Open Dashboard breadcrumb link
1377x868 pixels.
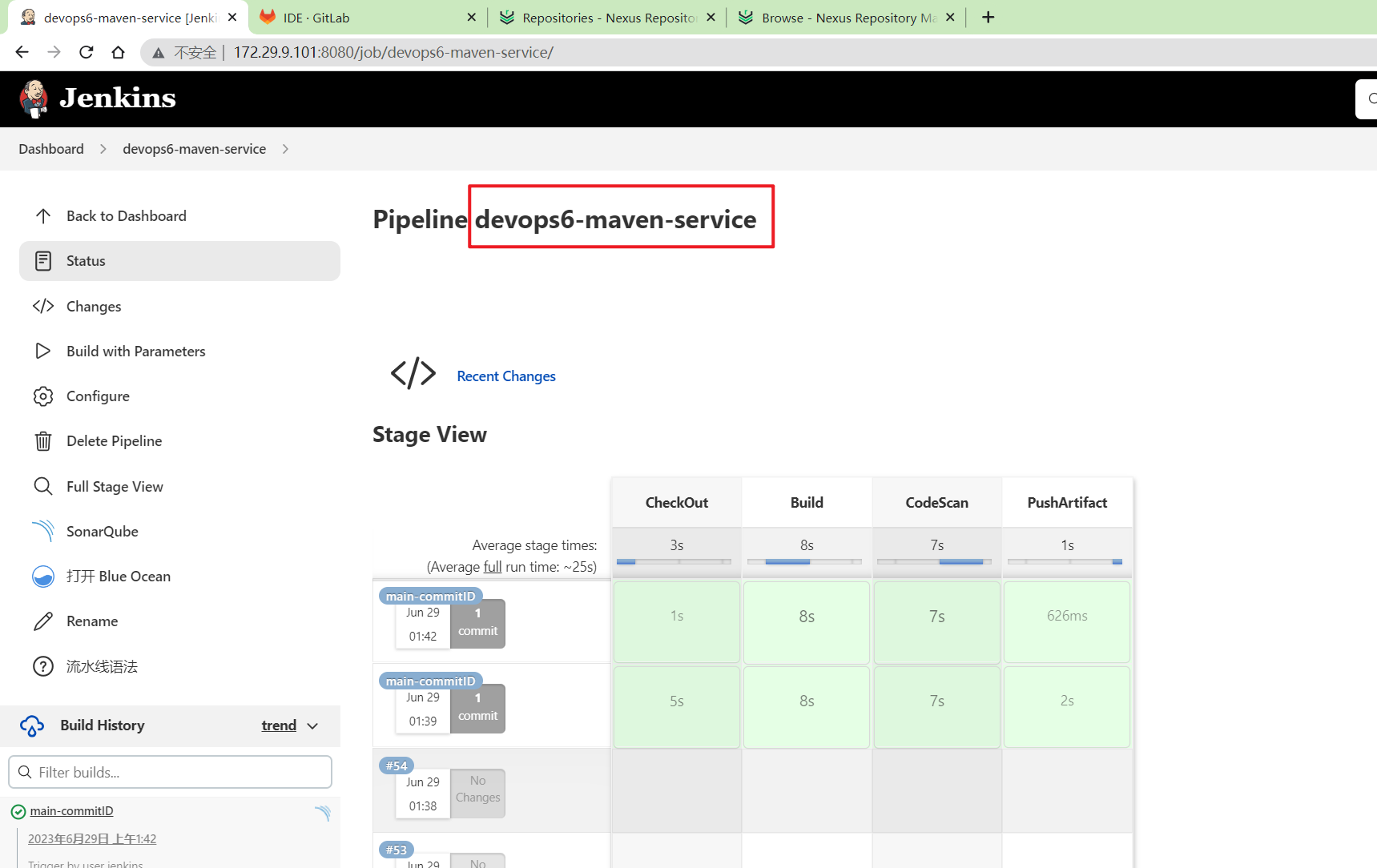click(x=51, y=149)
